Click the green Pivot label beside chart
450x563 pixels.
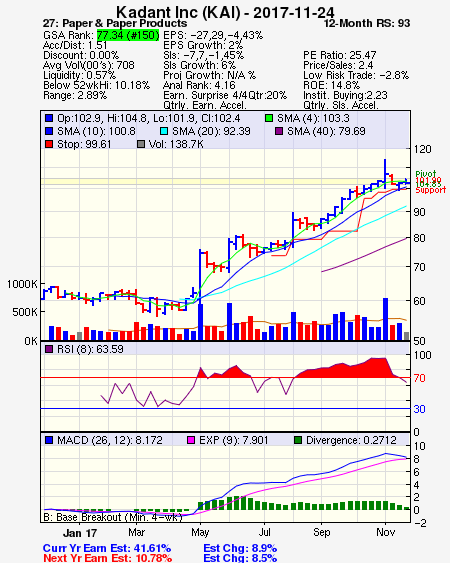[426, 174]
